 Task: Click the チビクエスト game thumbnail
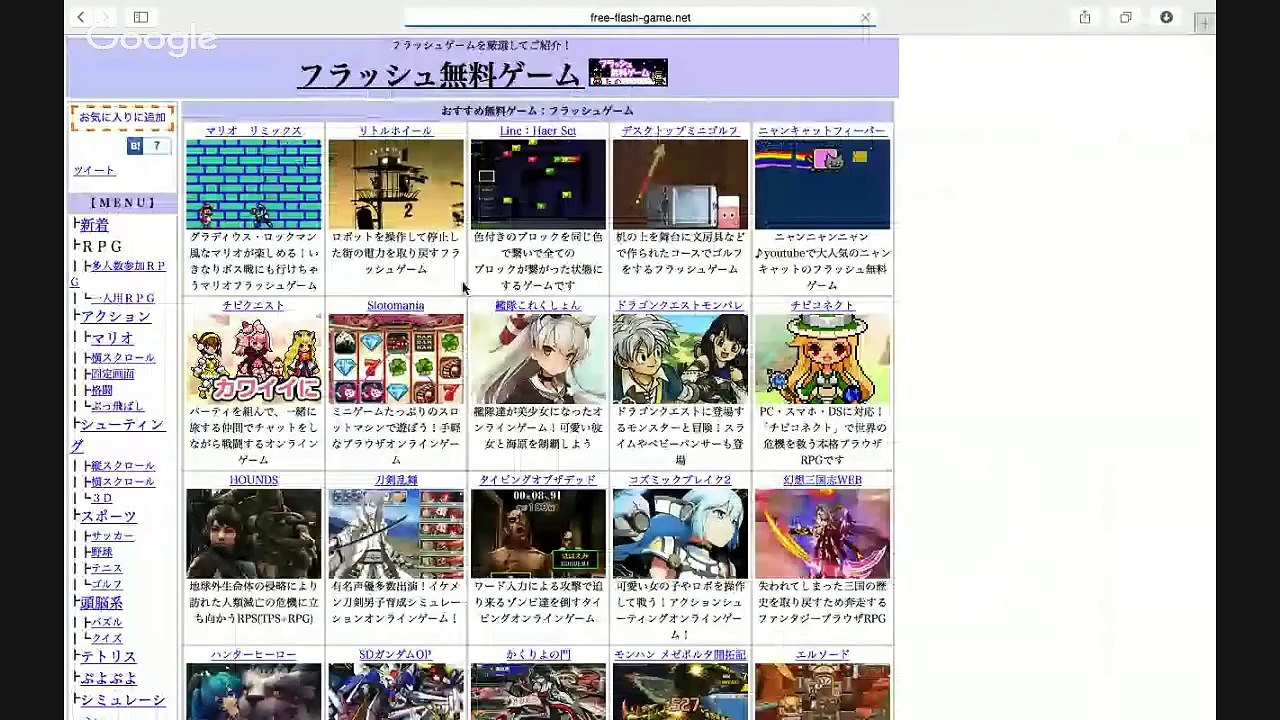click(254, 359)
